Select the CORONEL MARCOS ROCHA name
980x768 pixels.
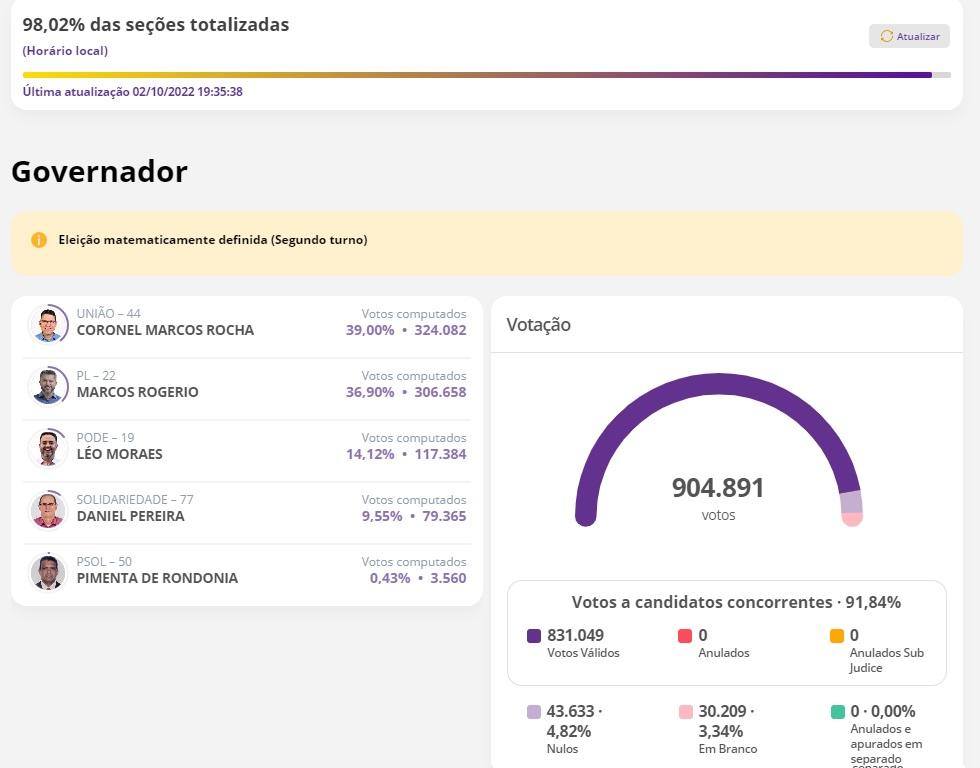165,330
